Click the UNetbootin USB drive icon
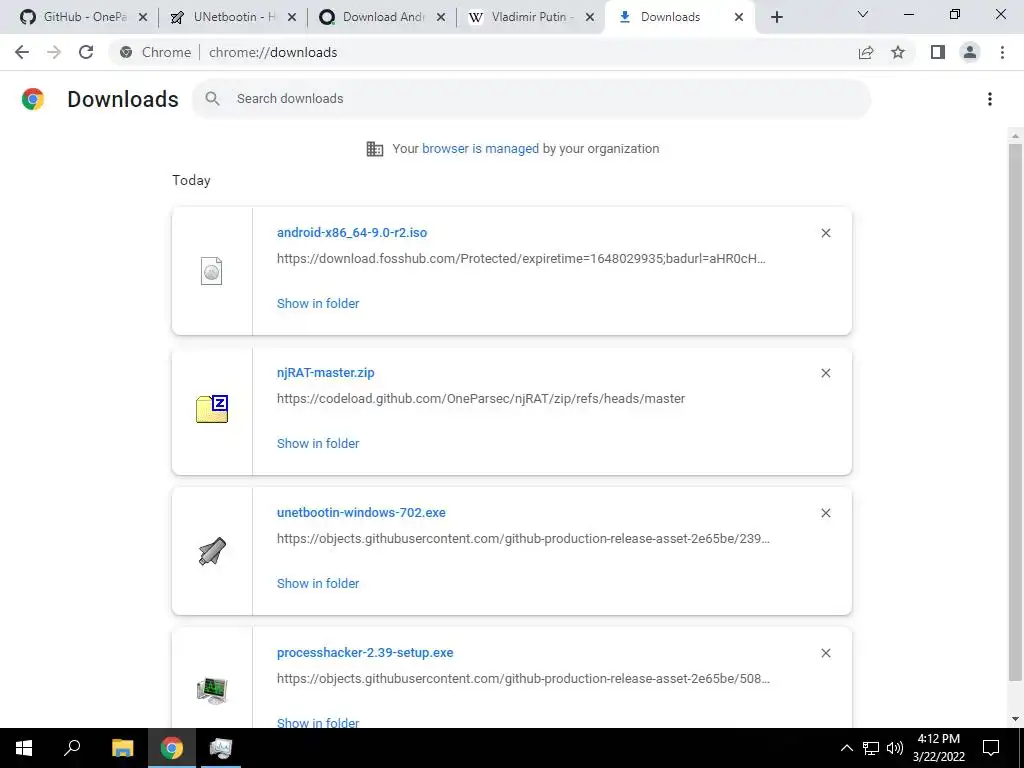This screenshot has width=1024, height=768. tap(212, 551)
